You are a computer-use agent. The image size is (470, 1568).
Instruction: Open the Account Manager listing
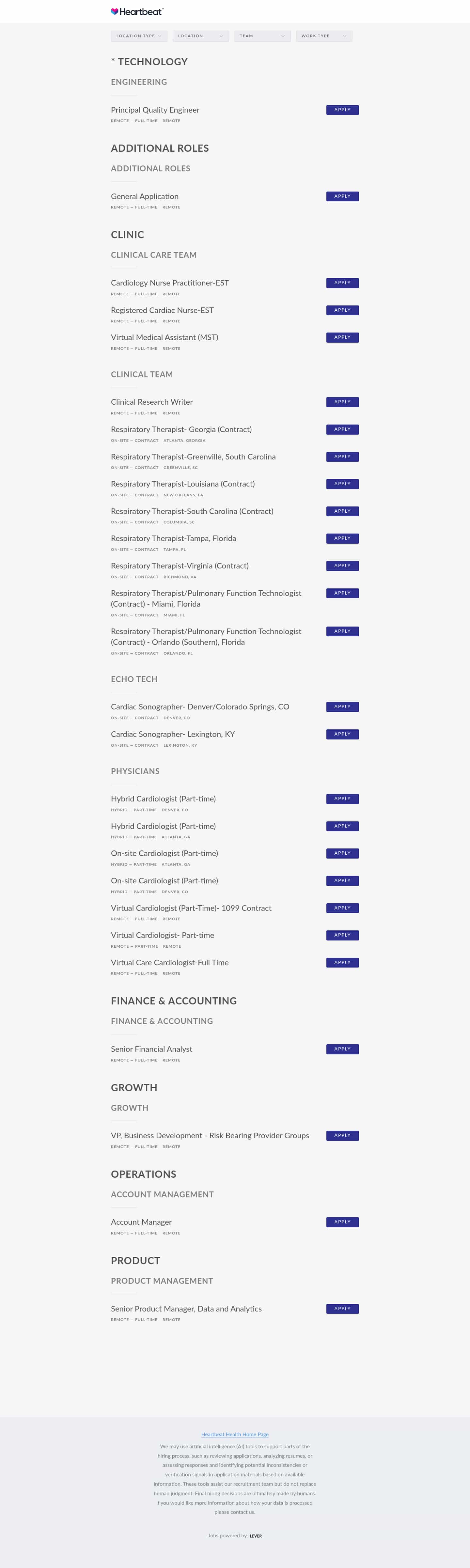141,1222
